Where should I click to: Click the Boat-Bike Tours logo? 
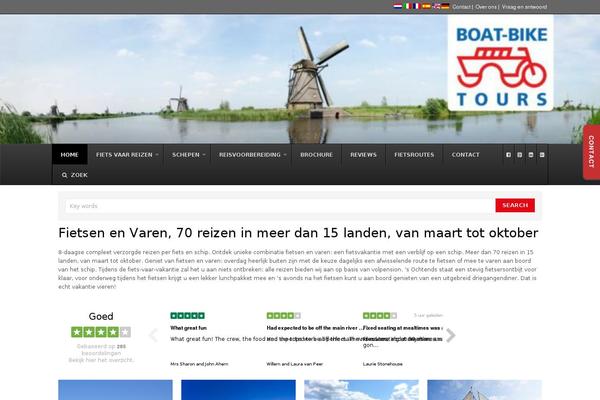[501, 63]
